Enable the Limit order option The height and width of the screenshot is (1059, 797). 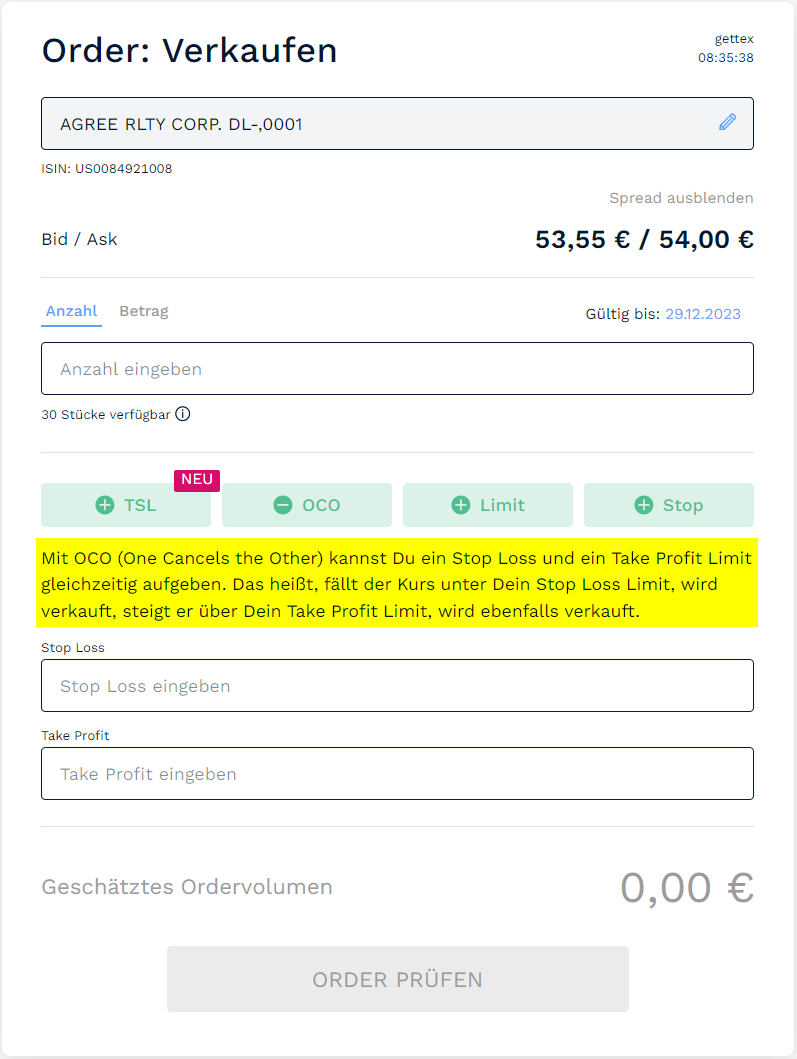[488, 505]
